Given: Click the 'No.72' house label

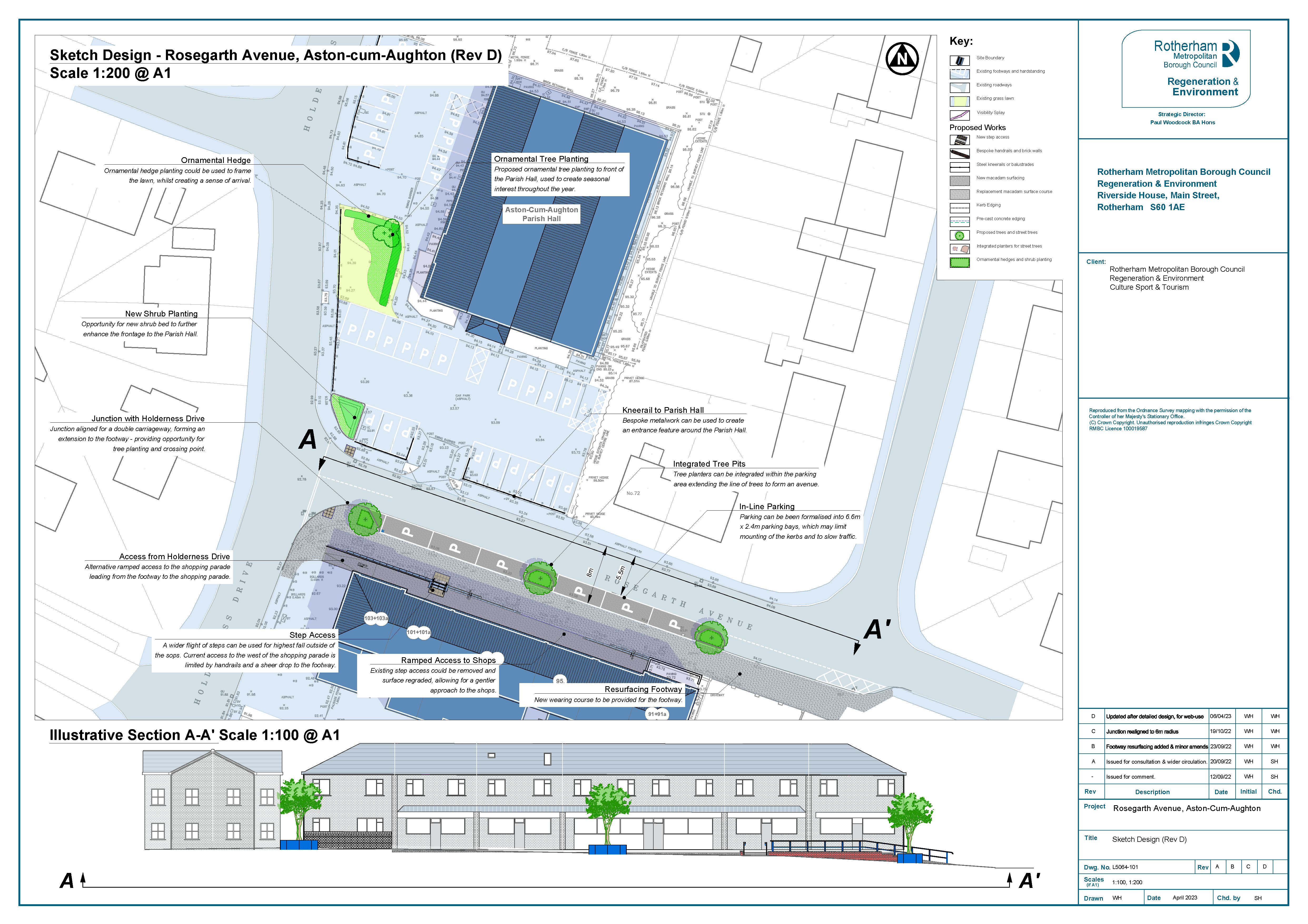Looking at the screenshot, I should click(x=633, y=493).
